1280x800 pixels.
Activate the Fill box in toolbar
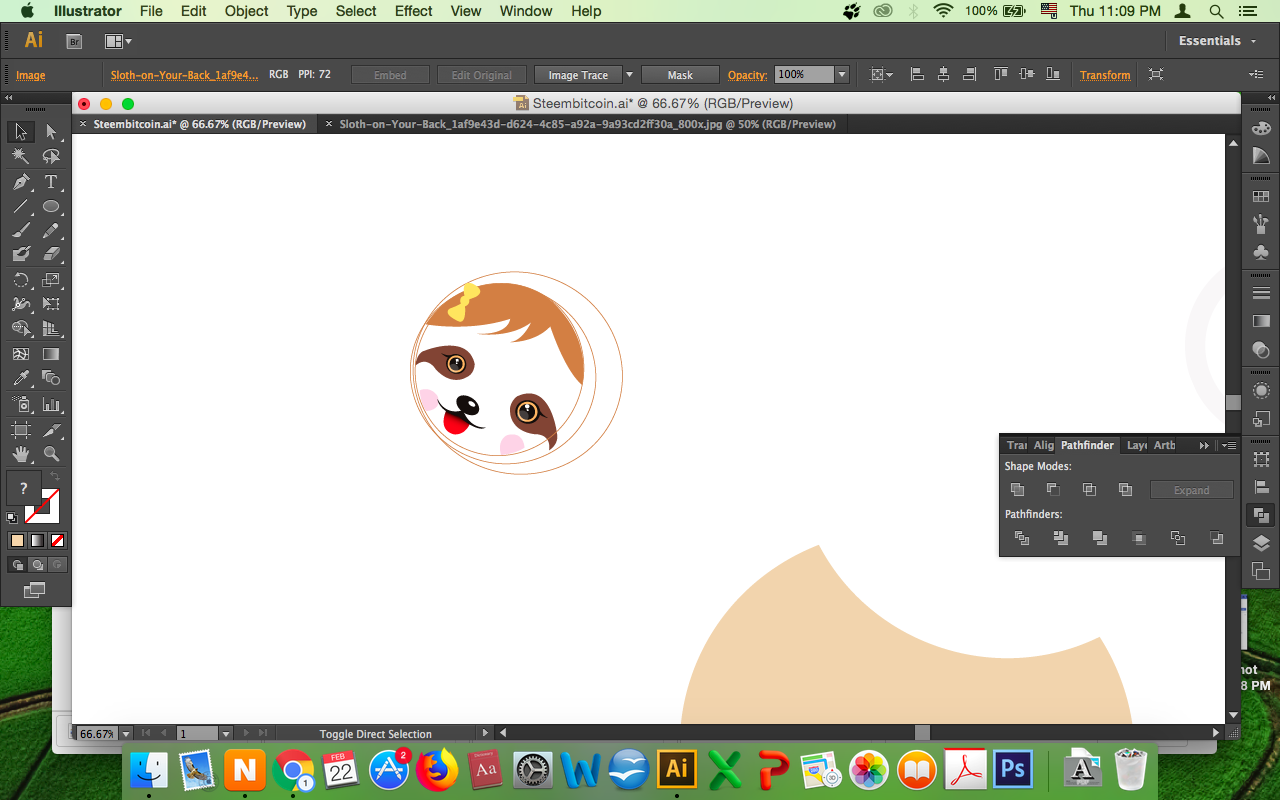click(24, 489)
